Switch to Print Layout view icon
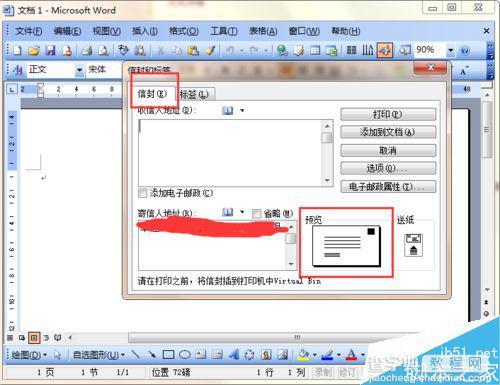 [x=34, y=338]
